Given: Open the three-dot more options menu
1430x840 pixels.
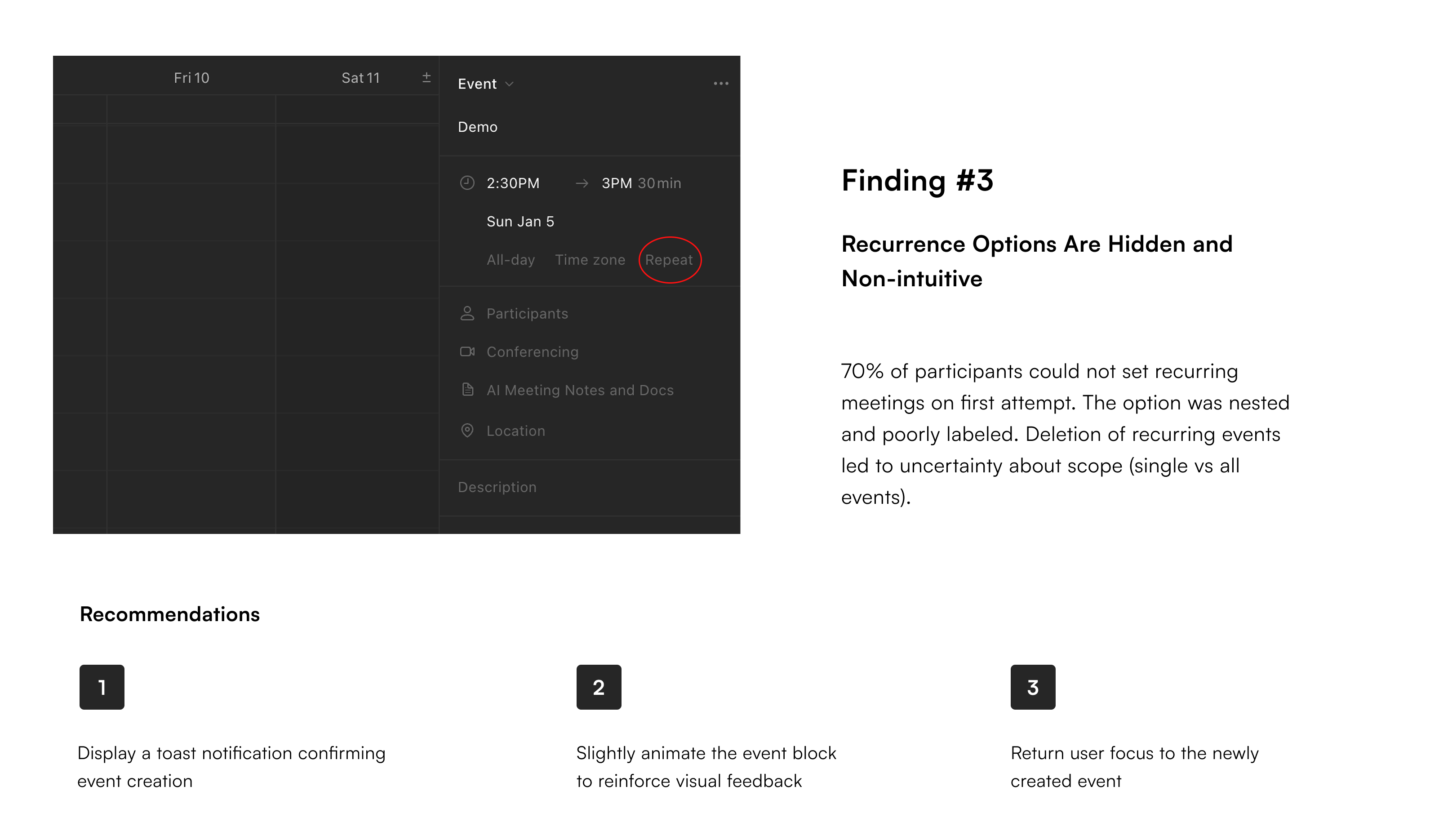Looking at the screenshot, I should (x=721, y=84).
